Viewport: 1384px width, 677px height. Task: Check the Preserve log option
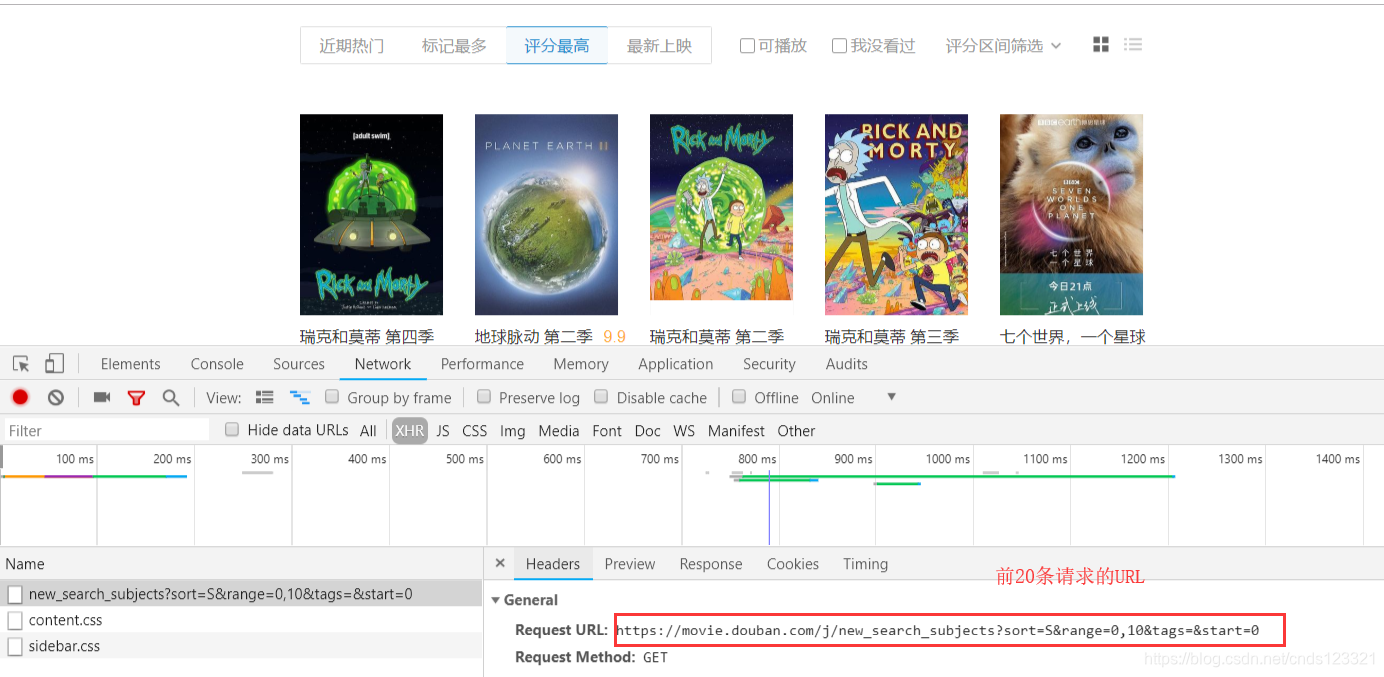[484, 397]
